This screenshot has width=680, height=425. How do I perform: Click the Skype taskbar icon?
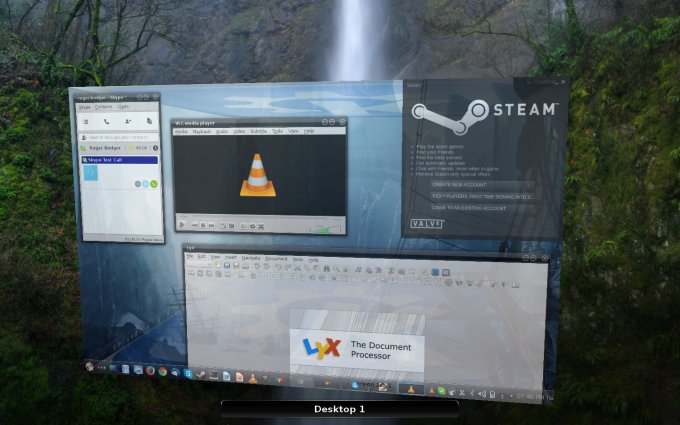[188, 373]
